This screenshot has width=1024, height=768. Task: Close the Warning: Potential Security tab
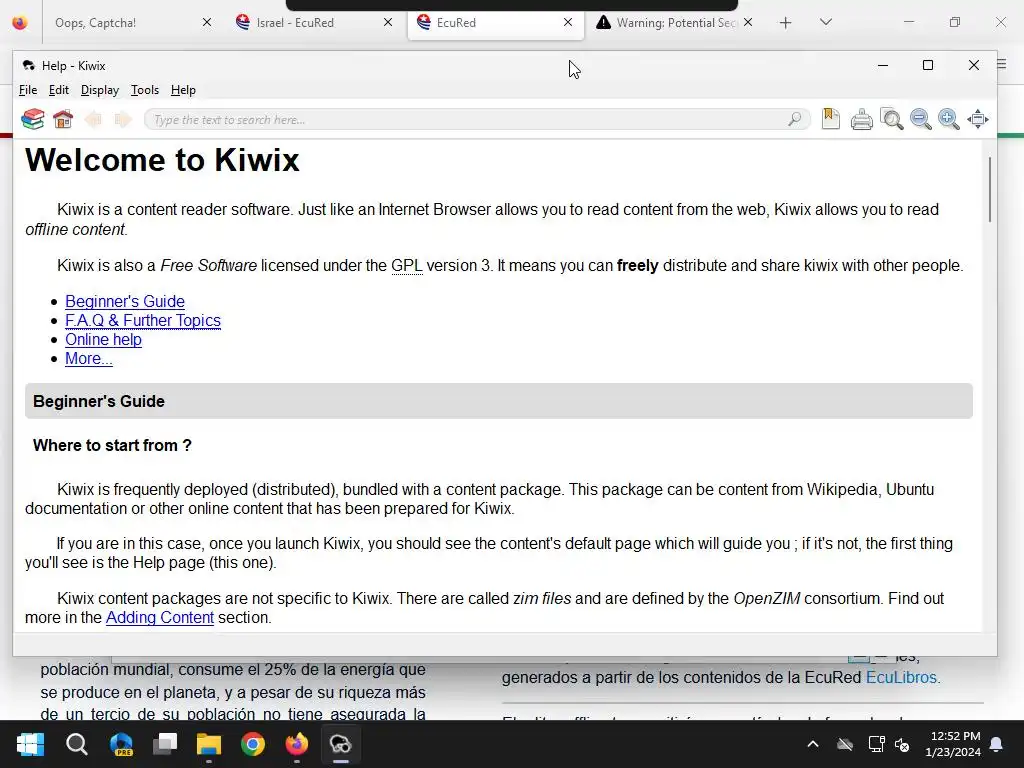[748, 22]
